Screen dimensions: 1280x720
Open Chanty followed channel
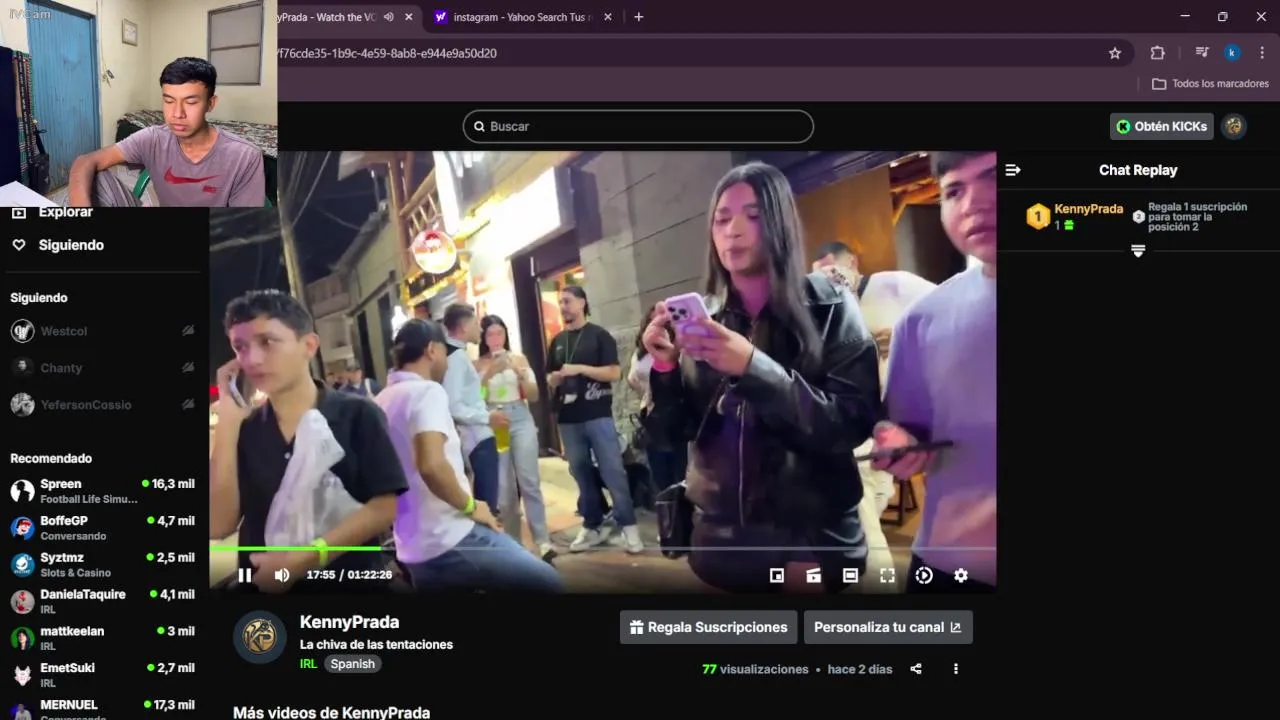coord(102,368)
